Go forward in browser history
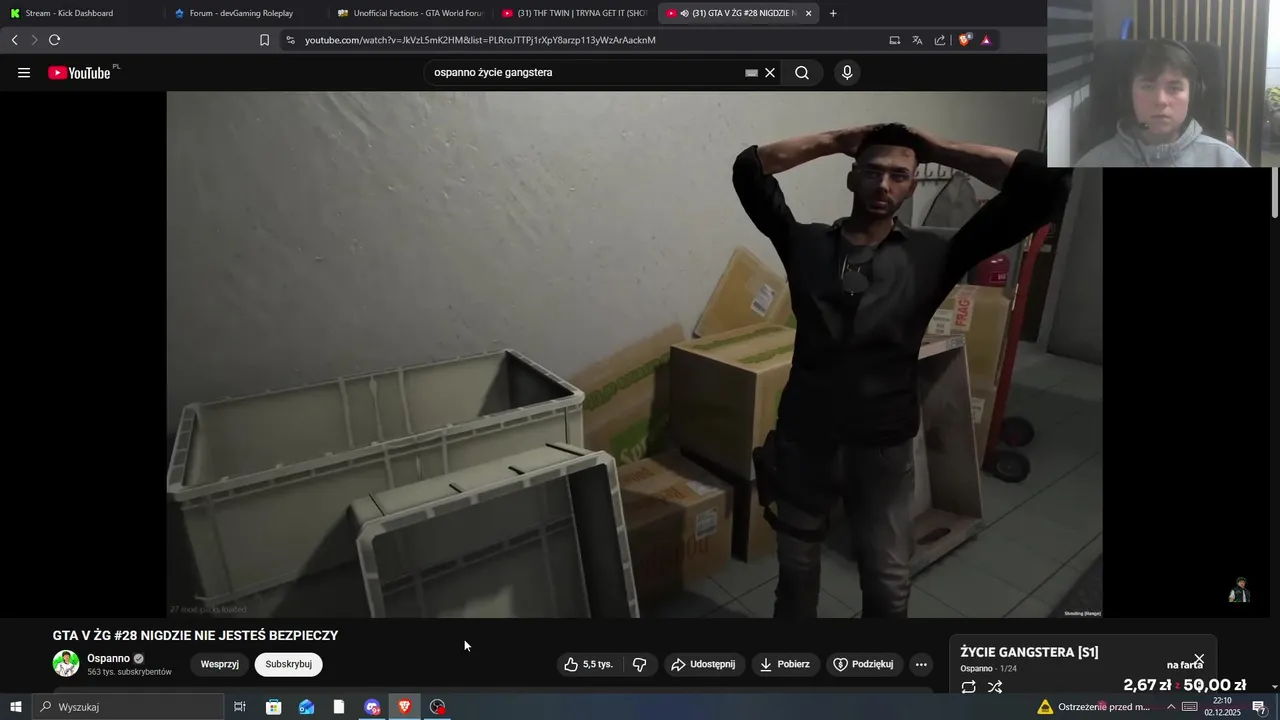Screen dimensions: 1280x720 (34, 40)
